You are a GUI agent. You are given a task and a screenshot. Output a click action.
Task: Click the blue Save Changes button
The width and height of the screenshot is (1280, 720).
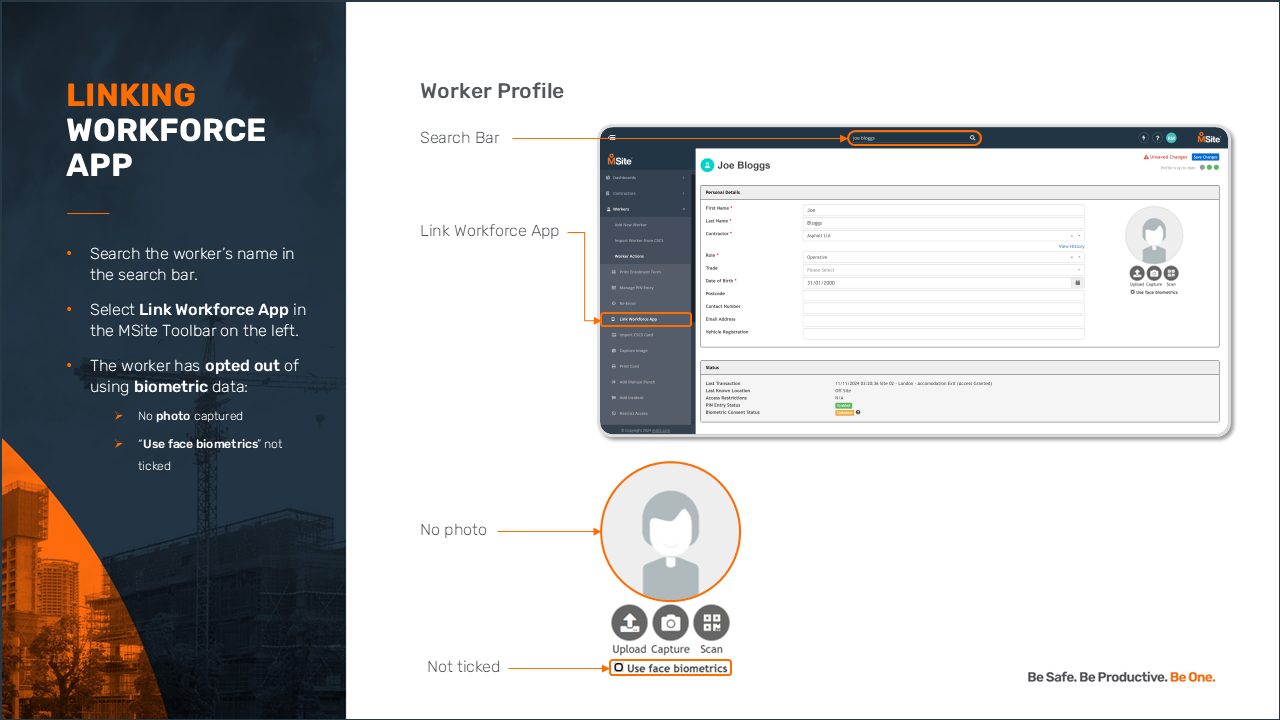tap(1205, 157)
